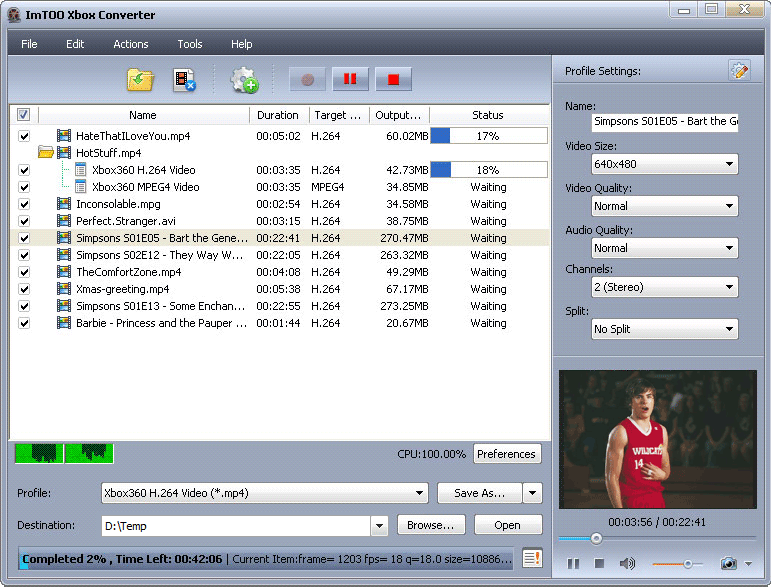The image size is (771, 587).
Task: Open the Destination path dropdown arrow
Action: click(x=379, y=526)
